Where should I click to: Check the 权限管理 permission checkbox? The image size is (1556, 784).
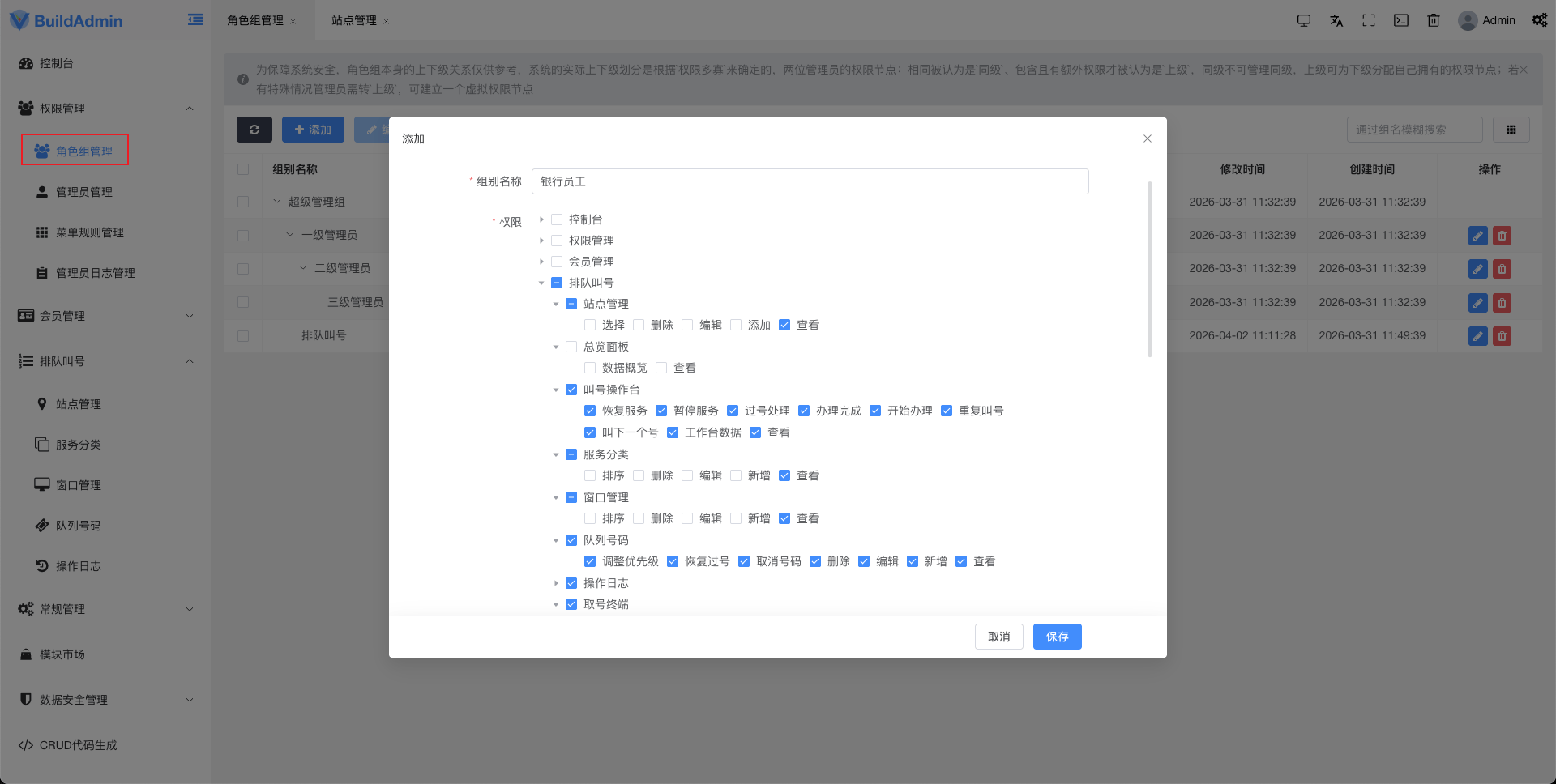[x=557, y=241]
